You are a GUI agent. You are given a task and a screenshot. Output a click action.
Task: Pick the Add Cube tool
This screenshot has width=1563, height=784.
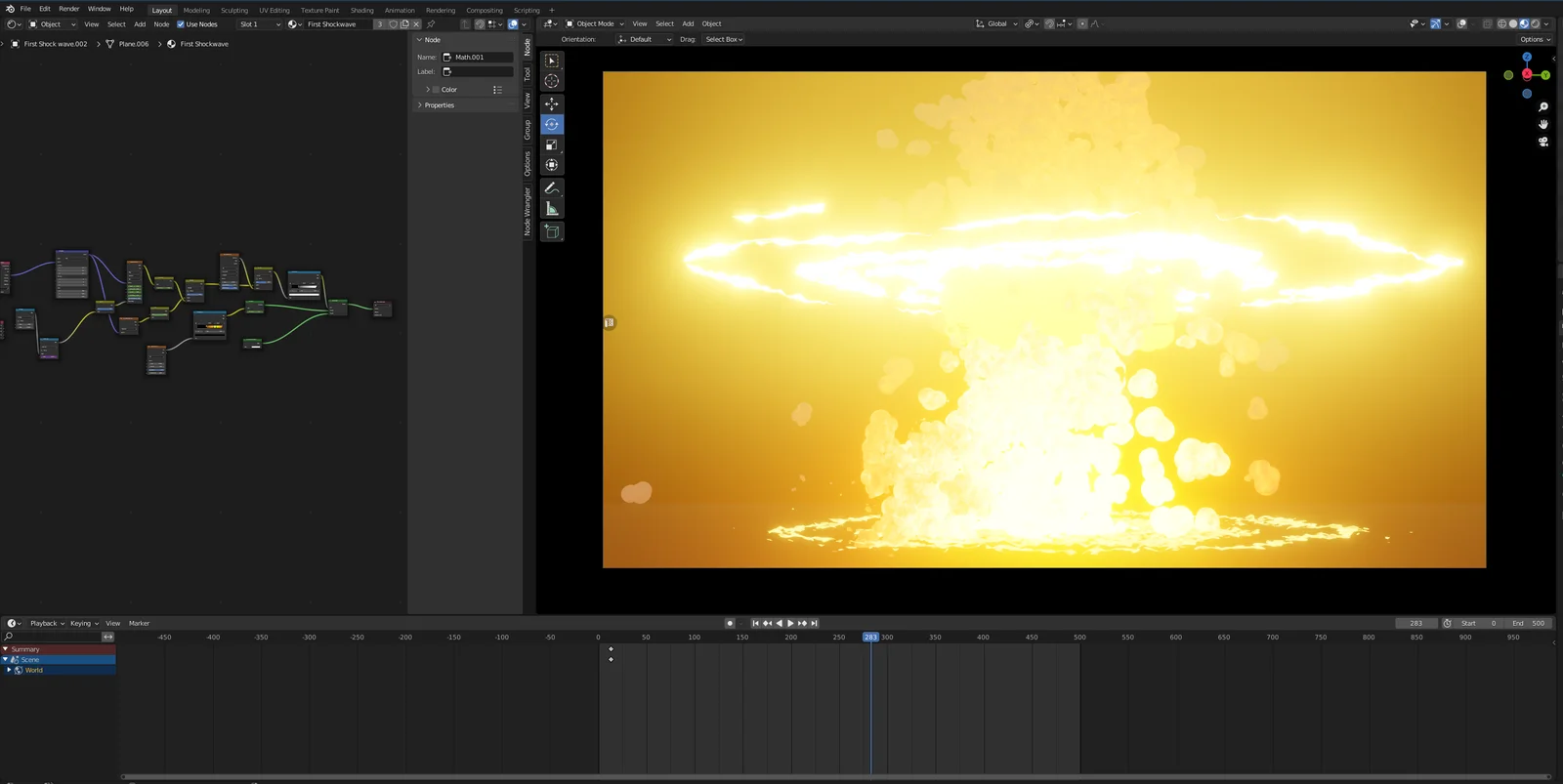coord(552,231)
